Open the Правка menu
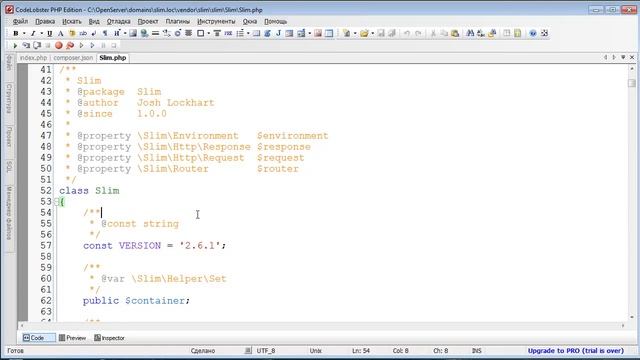640x360 pixels. pos(45,21)
